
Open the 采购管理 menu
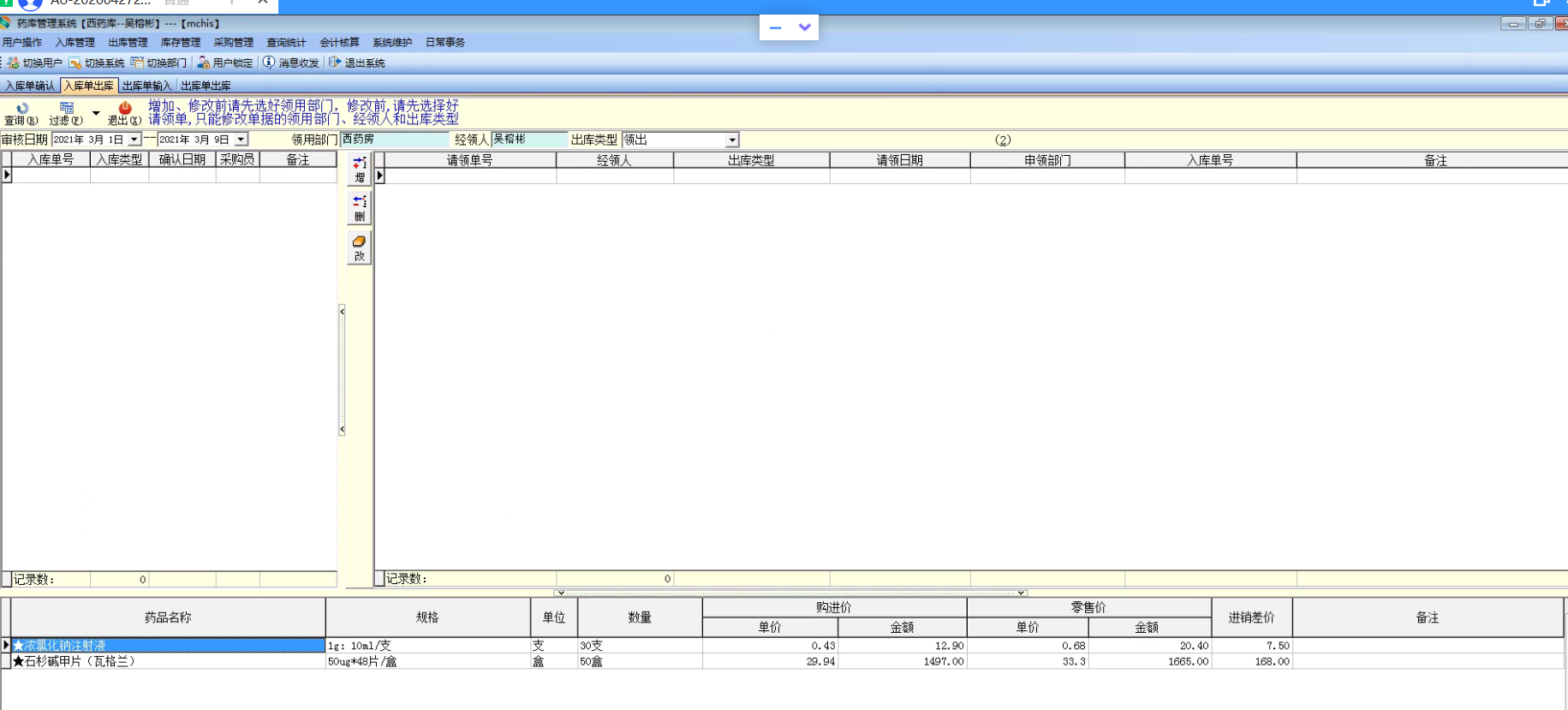234,42
